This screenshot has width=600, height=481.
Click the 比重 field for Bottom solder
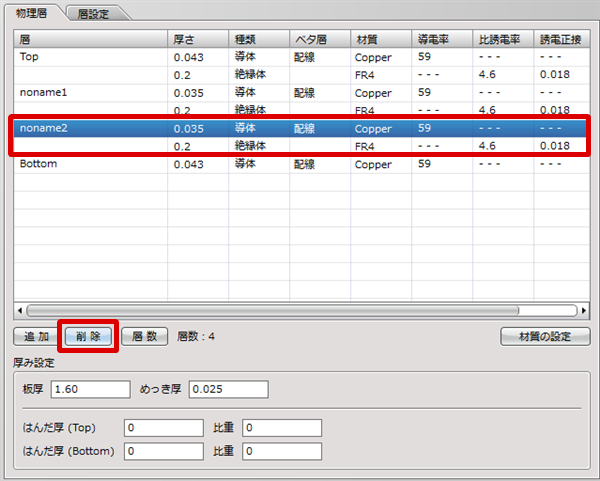(282, 451)
